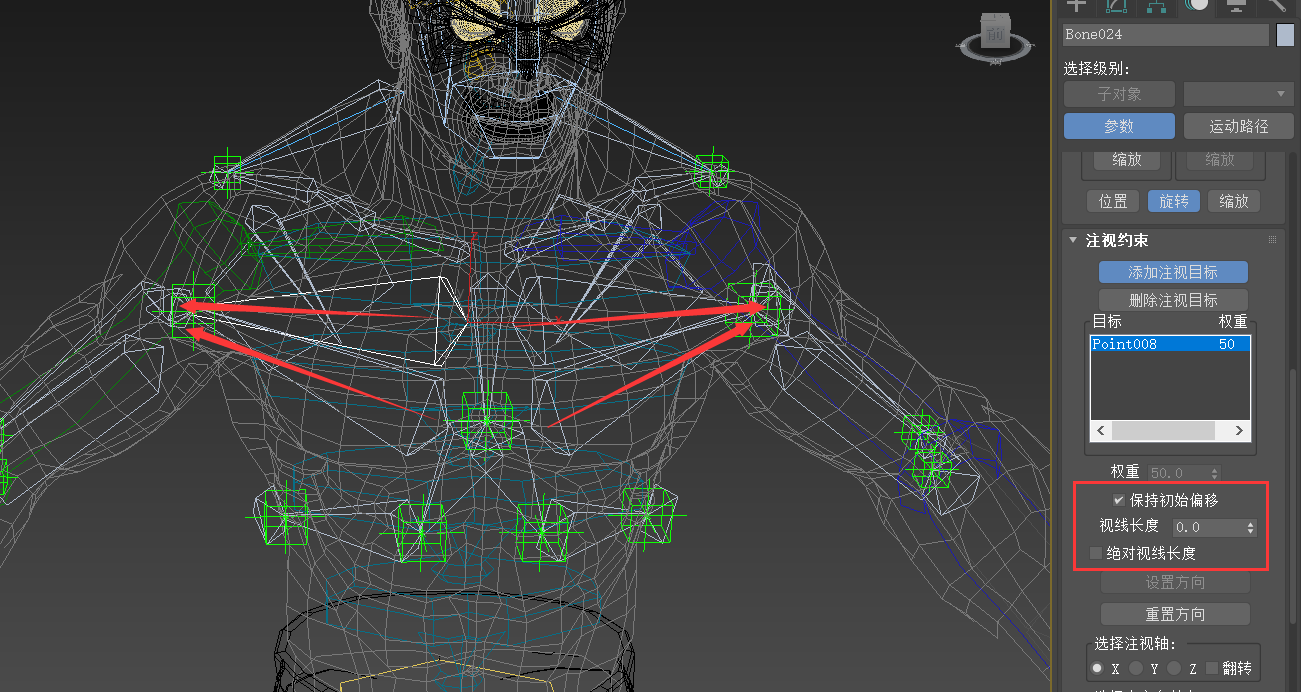Screen dimensions: 1301x692
Task: Switch to 运动路径 mode
Action: tap(1238, 126)
